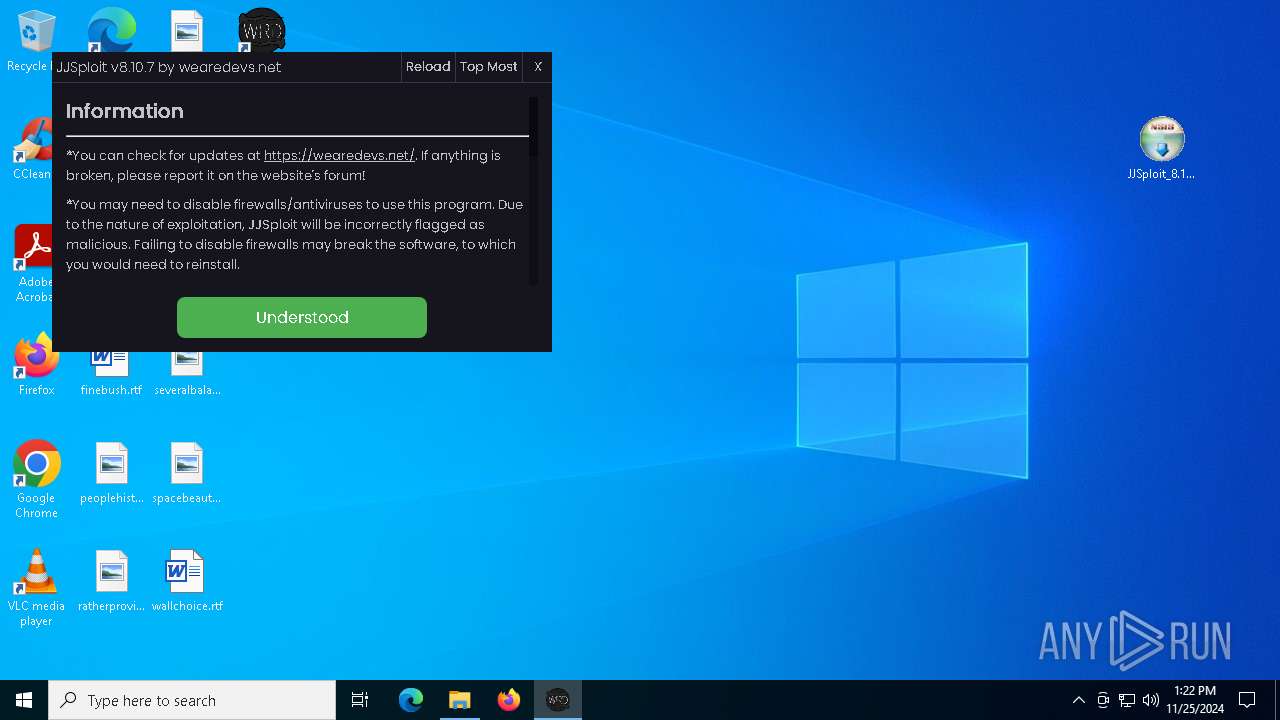Open the JJSploit_8.1 installer desktop icon

pos(1161,148)
